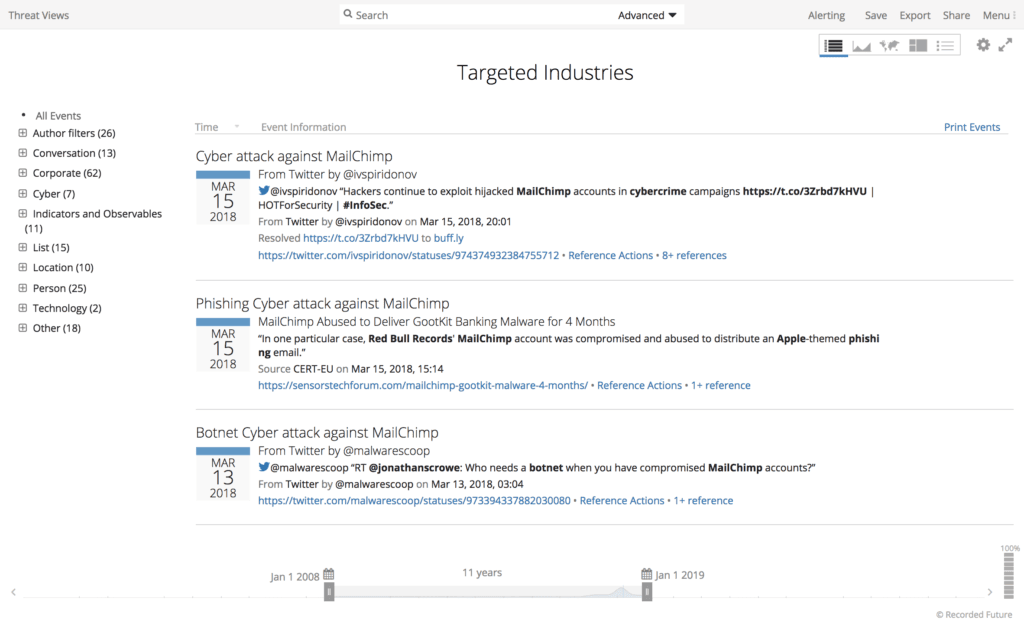Switch to the timeline chart view icon

click(861, 46)
